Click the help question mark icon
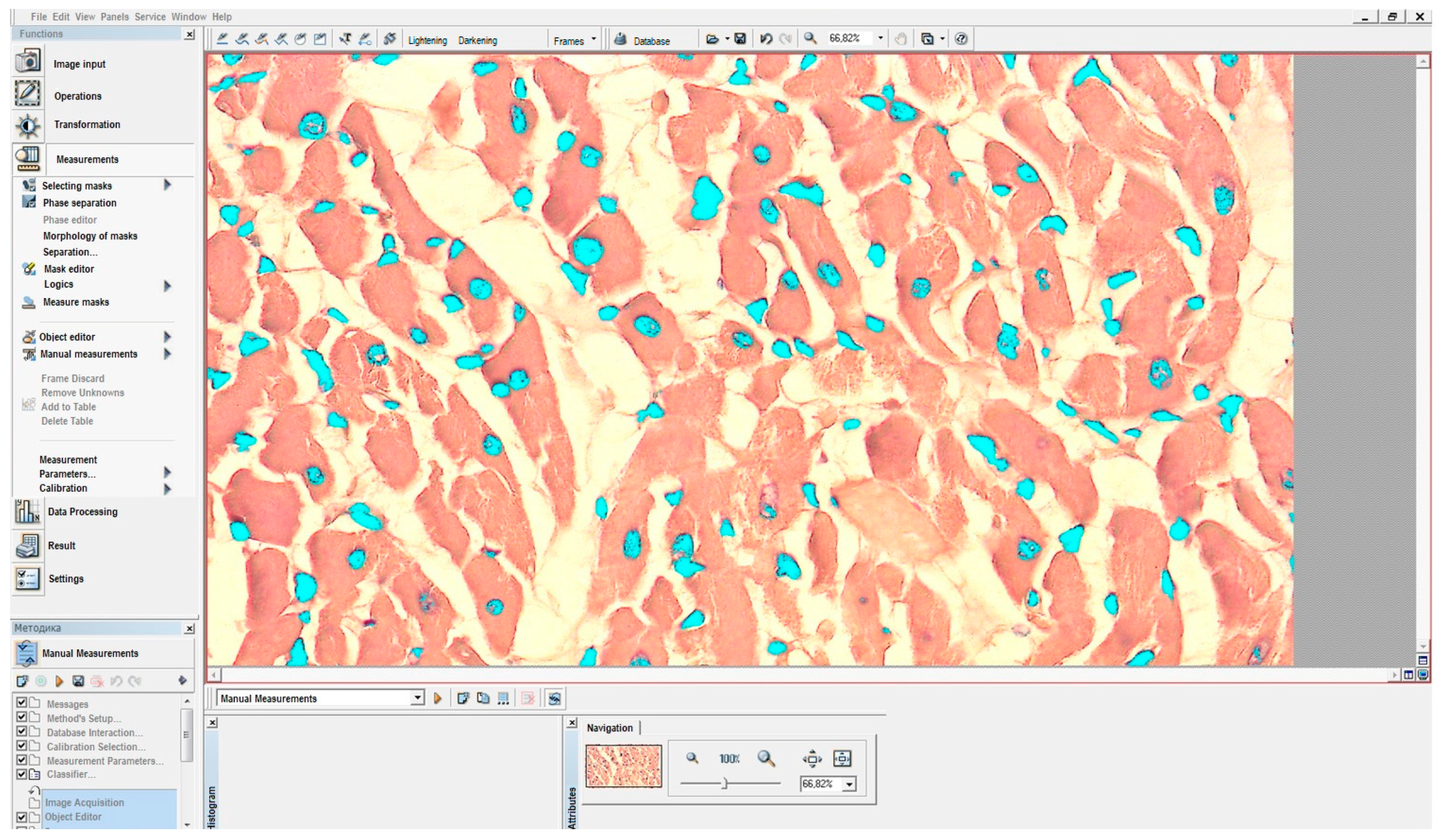Image resolution: width=1439 pixels, height=840 pixels. pyautogui.click(x=961, y=39)
